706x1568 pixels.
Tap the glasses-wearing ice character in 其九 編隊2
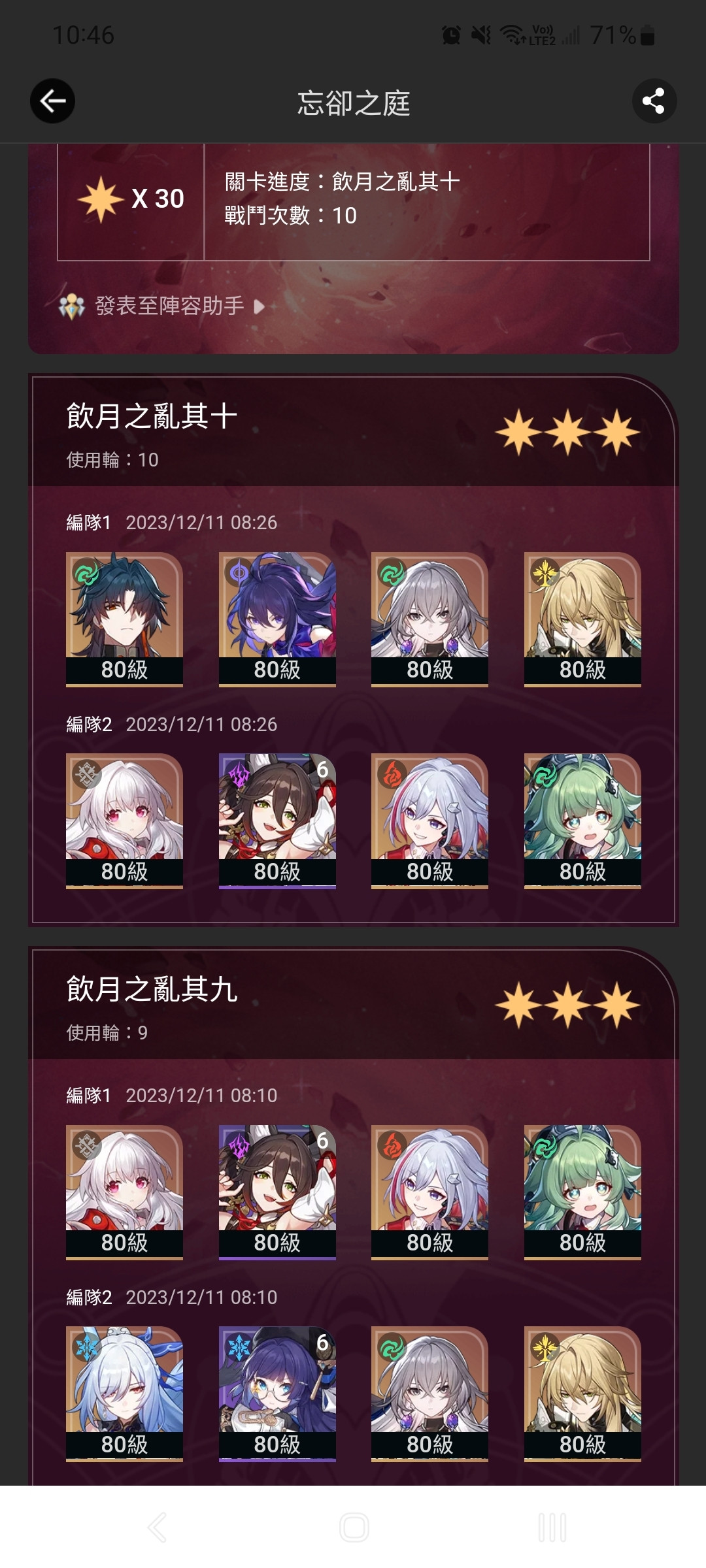277,1394
